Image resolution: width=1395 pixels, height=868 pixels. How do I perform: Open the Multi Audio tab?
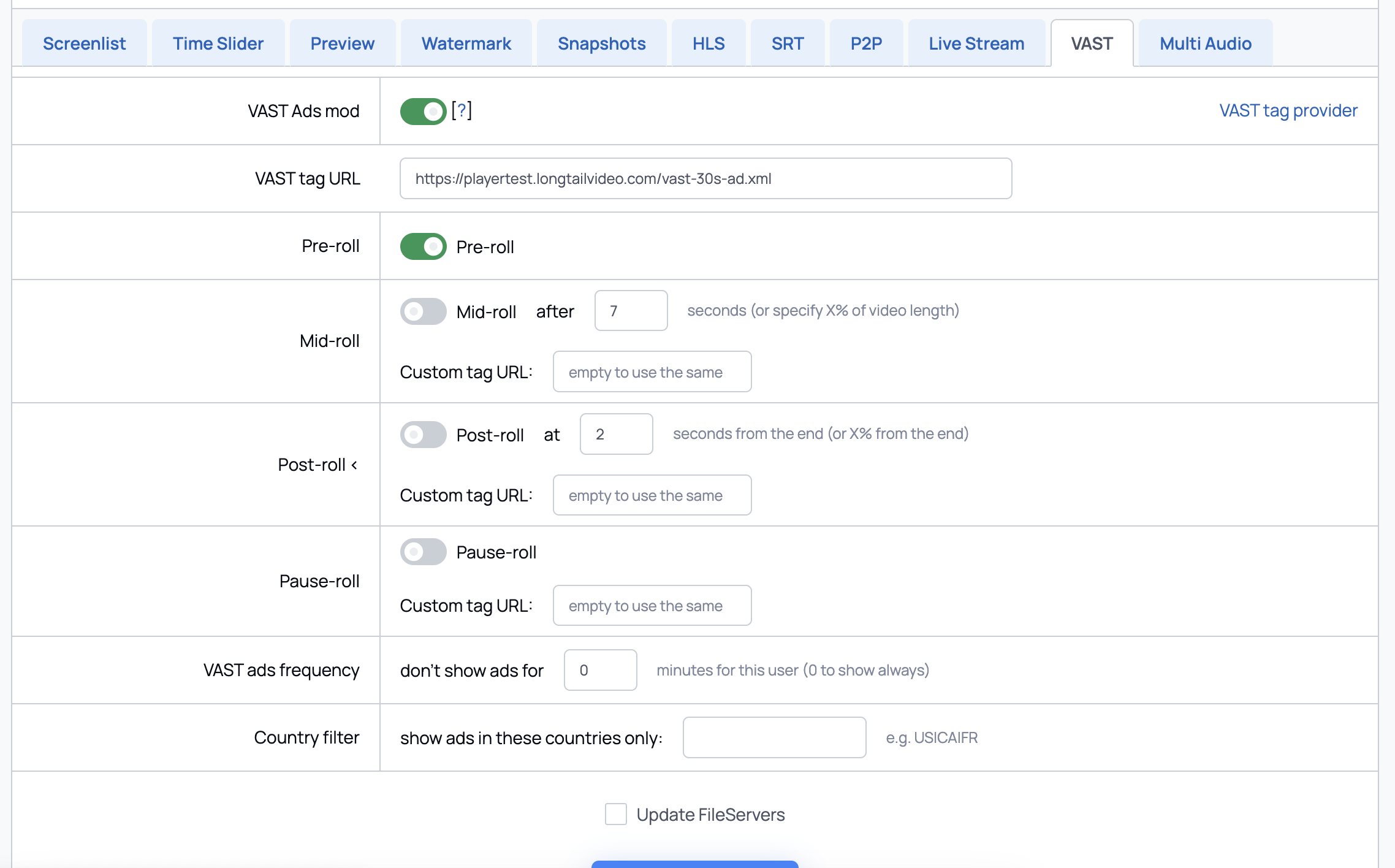[x=1205, y=44]
